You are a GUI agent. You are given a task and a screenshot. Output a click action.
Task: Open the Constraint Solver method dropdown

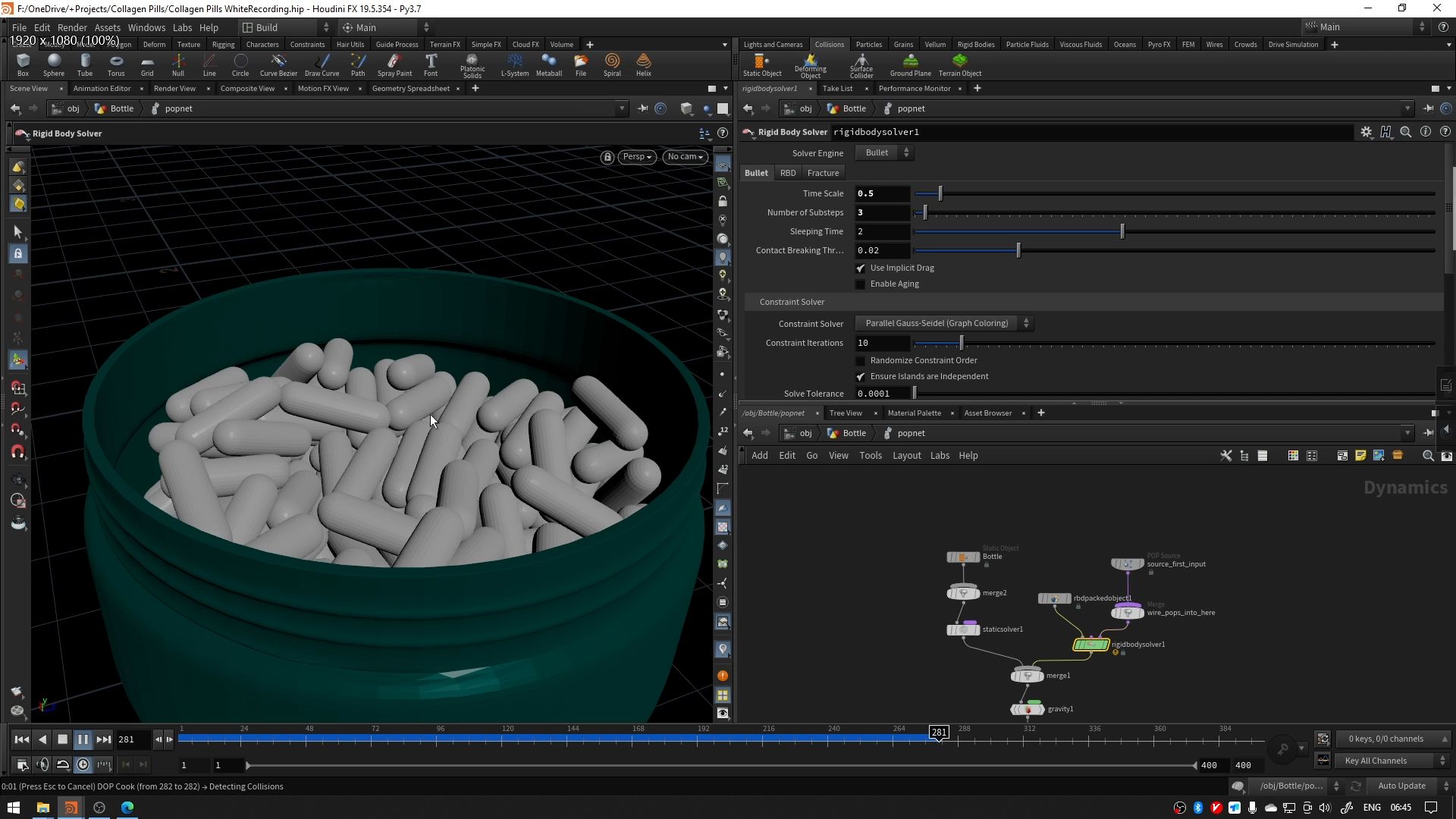tap(944, 324)
